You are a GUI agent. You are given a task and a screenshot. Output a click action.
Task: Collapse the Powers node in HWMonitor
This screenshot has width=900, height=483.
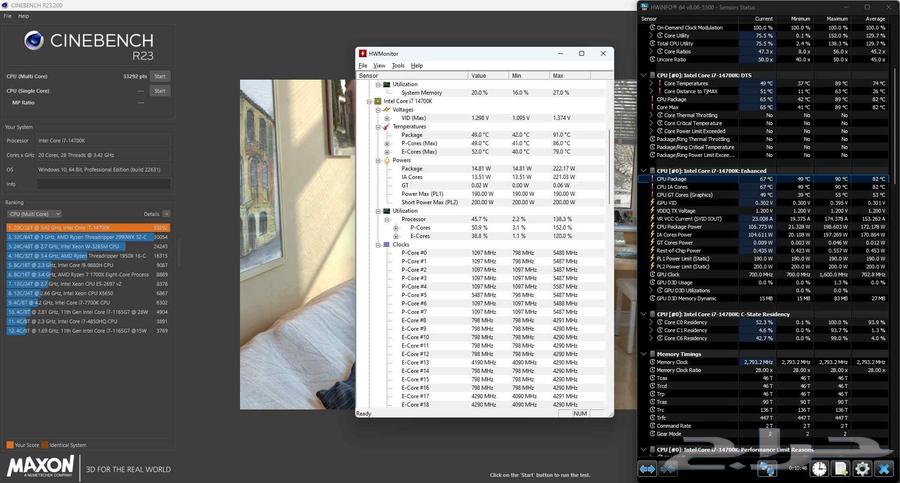378,160
